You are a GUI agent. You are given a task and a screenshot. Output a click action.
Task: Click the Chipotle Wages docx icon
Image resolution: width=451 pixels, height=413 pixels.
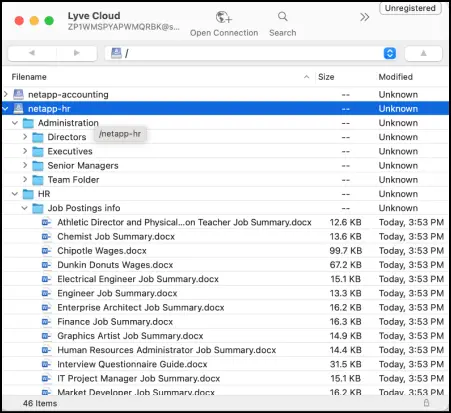(x=47, y=251)
